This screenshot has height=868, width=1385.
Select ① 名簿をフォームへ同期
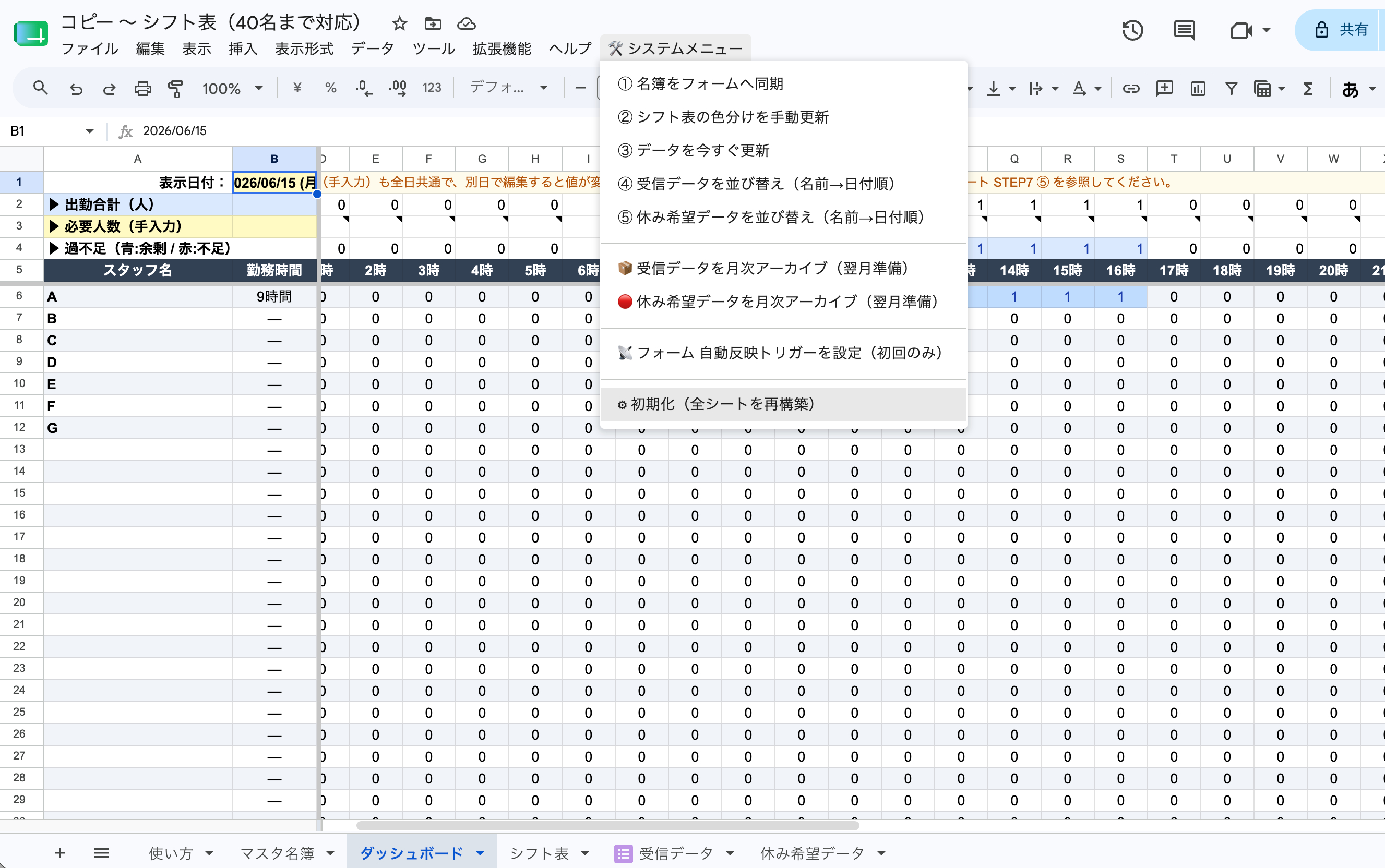[x=783, y=84]
